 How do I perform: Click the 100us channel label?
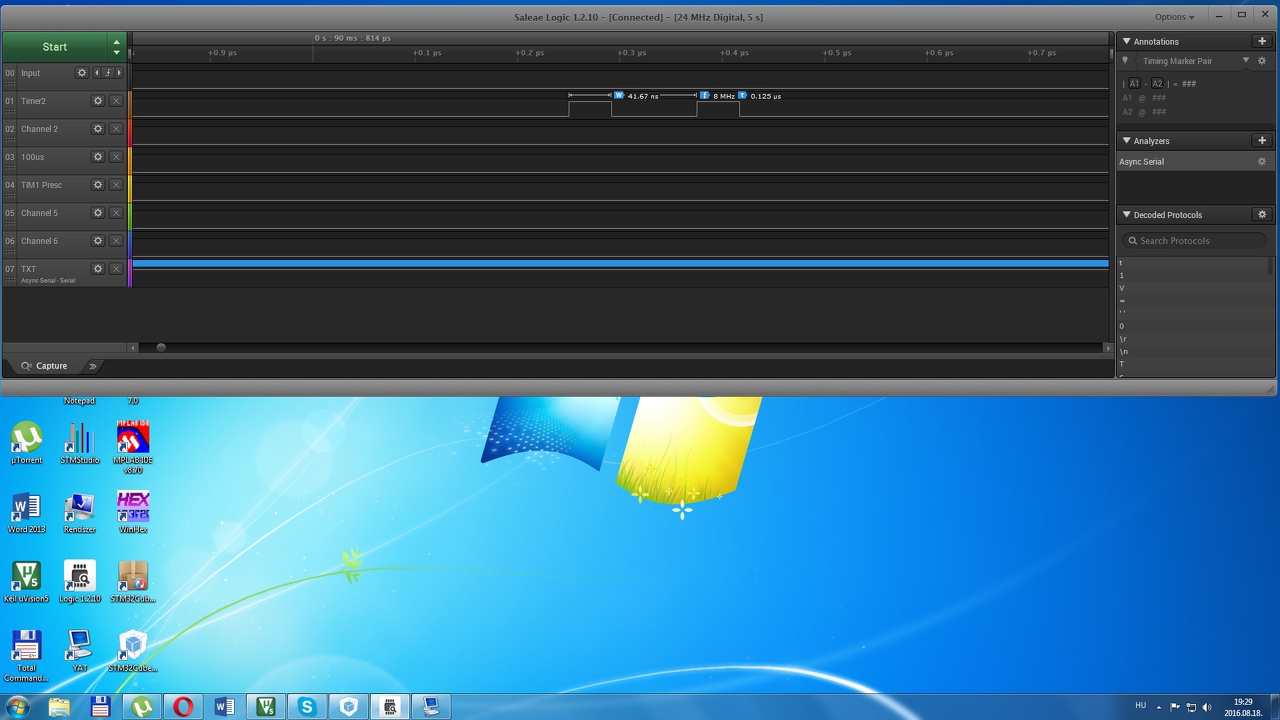[x=32, y=157]
